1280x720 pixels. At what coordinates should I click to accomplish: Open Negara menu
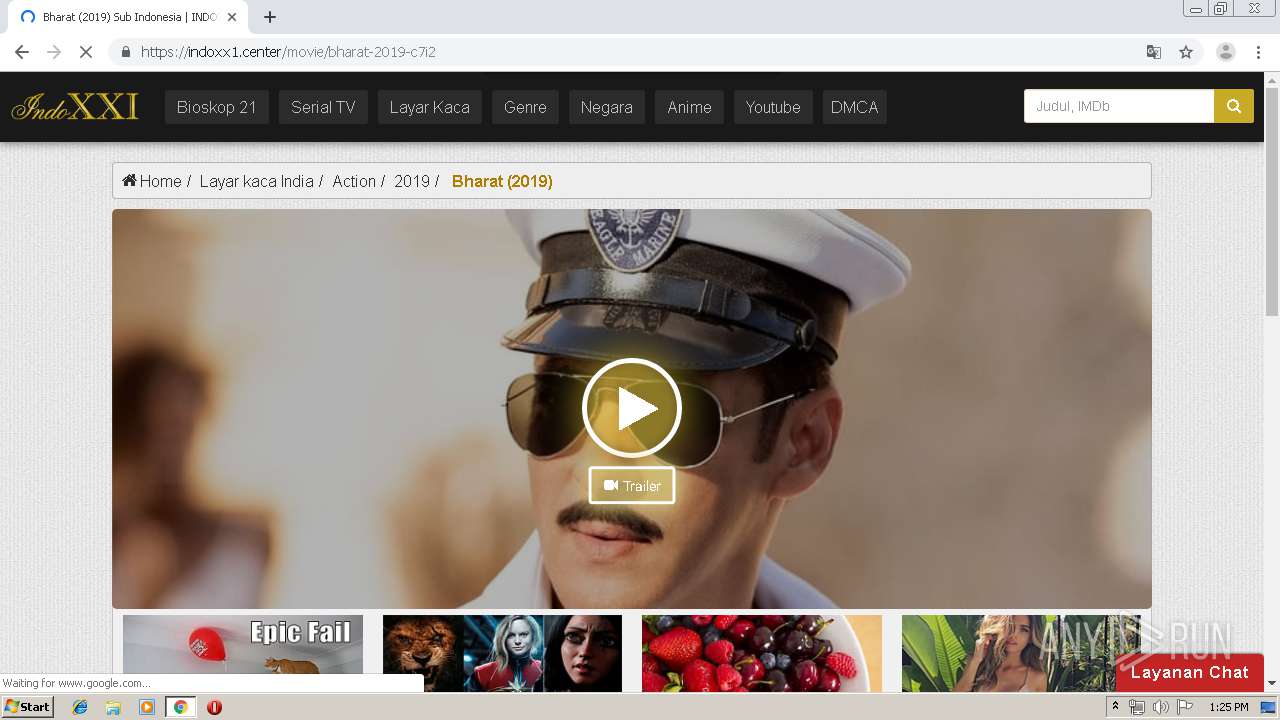point(607,107)
